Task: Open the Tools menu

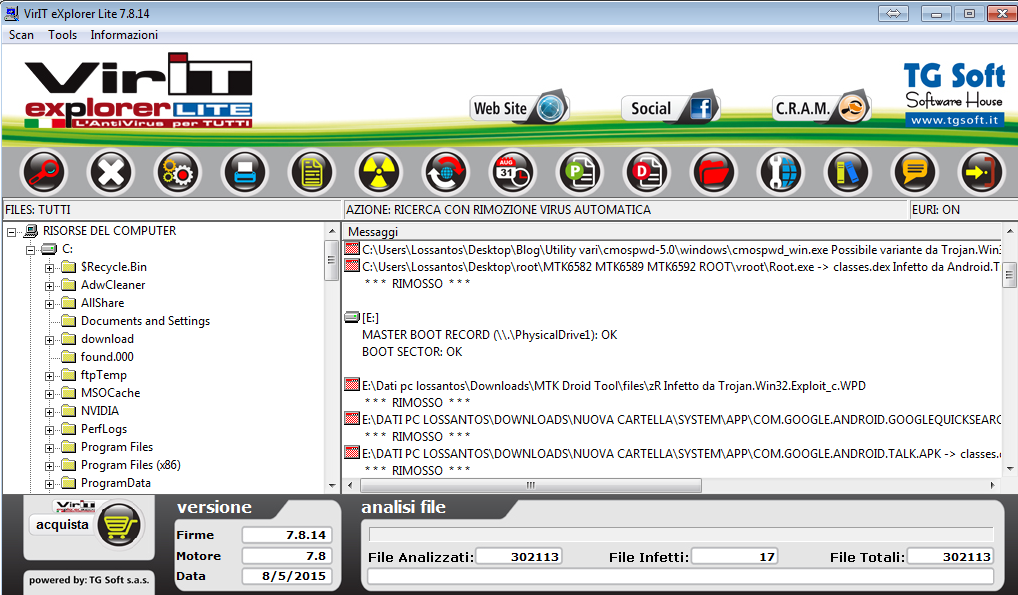Action: (62, 35)
